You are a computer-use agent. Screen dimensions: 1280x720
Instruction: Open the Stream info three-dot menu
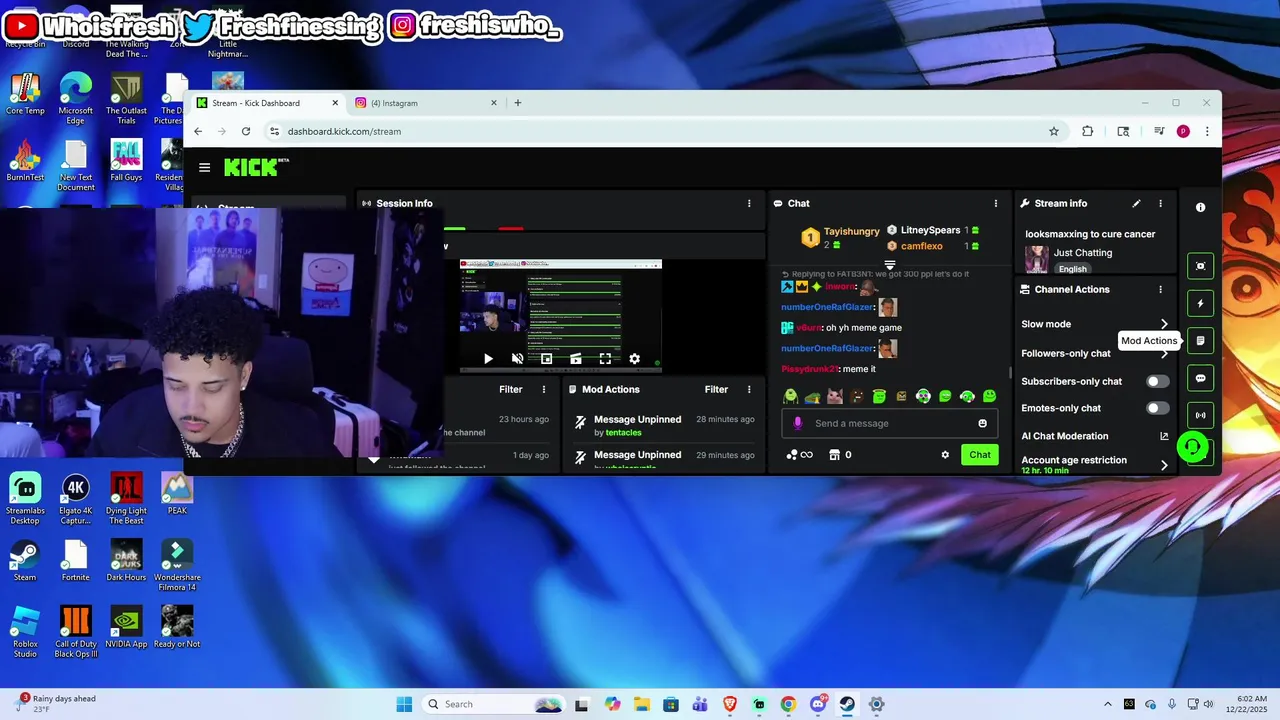pyautogui.click(x=1160, y=203)
